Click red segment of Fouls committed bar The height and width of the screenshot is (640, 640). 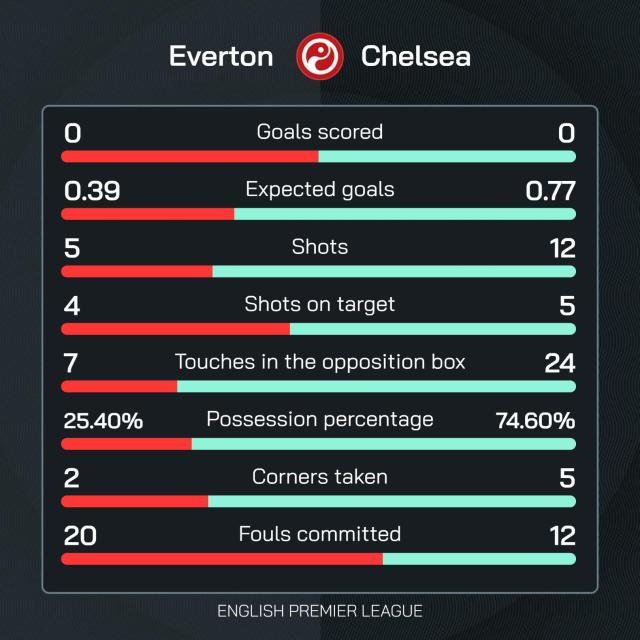click(x=220, y=559)
